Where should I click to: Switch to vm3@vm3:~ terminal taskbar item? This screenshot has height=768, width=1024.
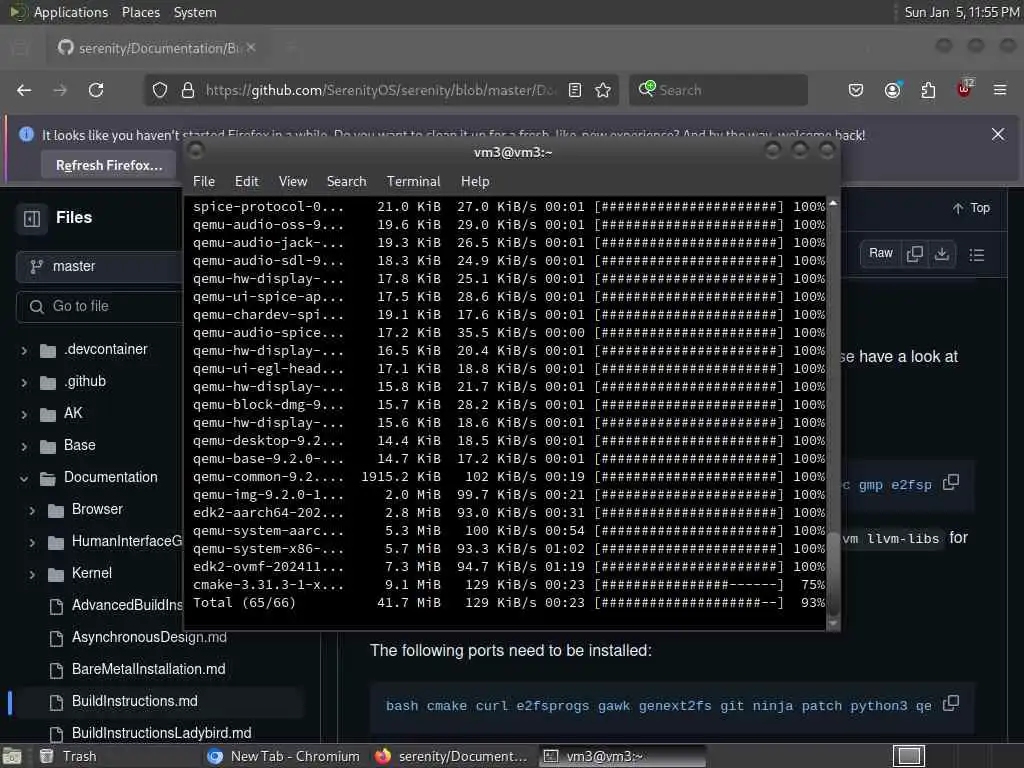click(x=622, y=756)
